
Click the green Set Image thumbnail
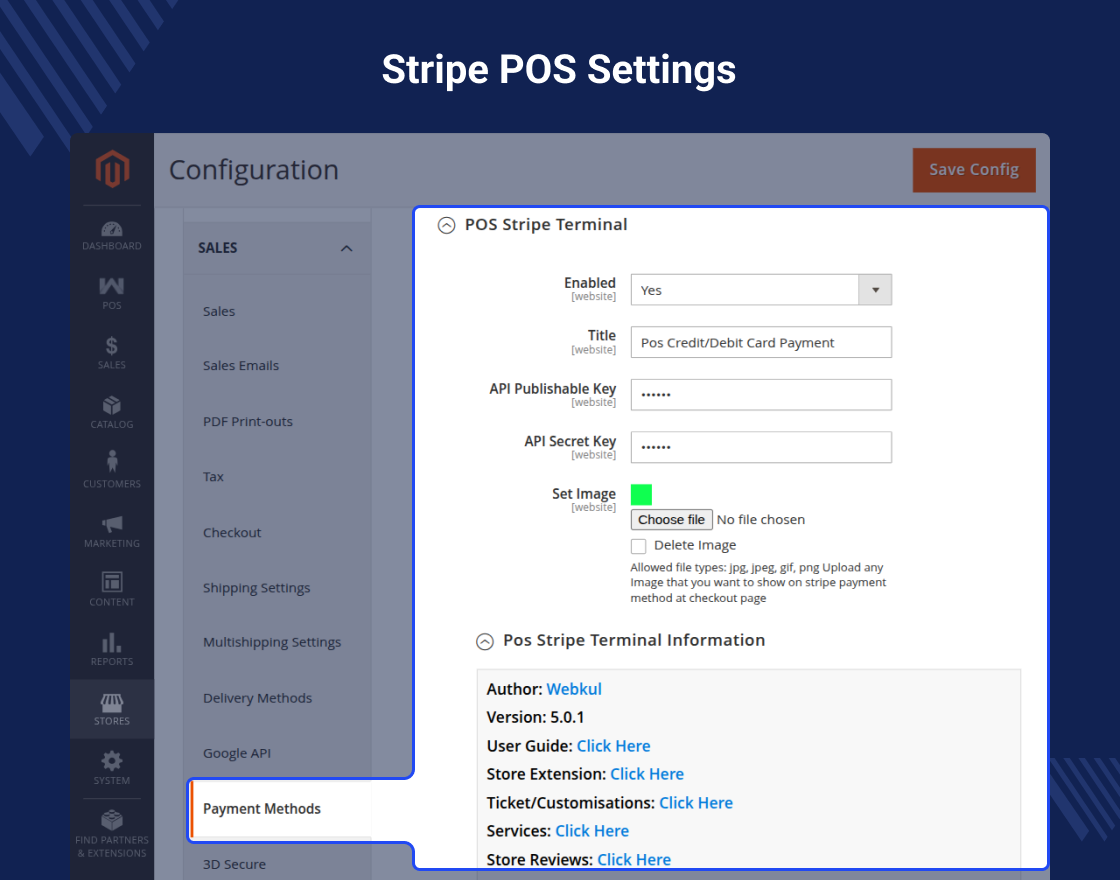point(641,494)
